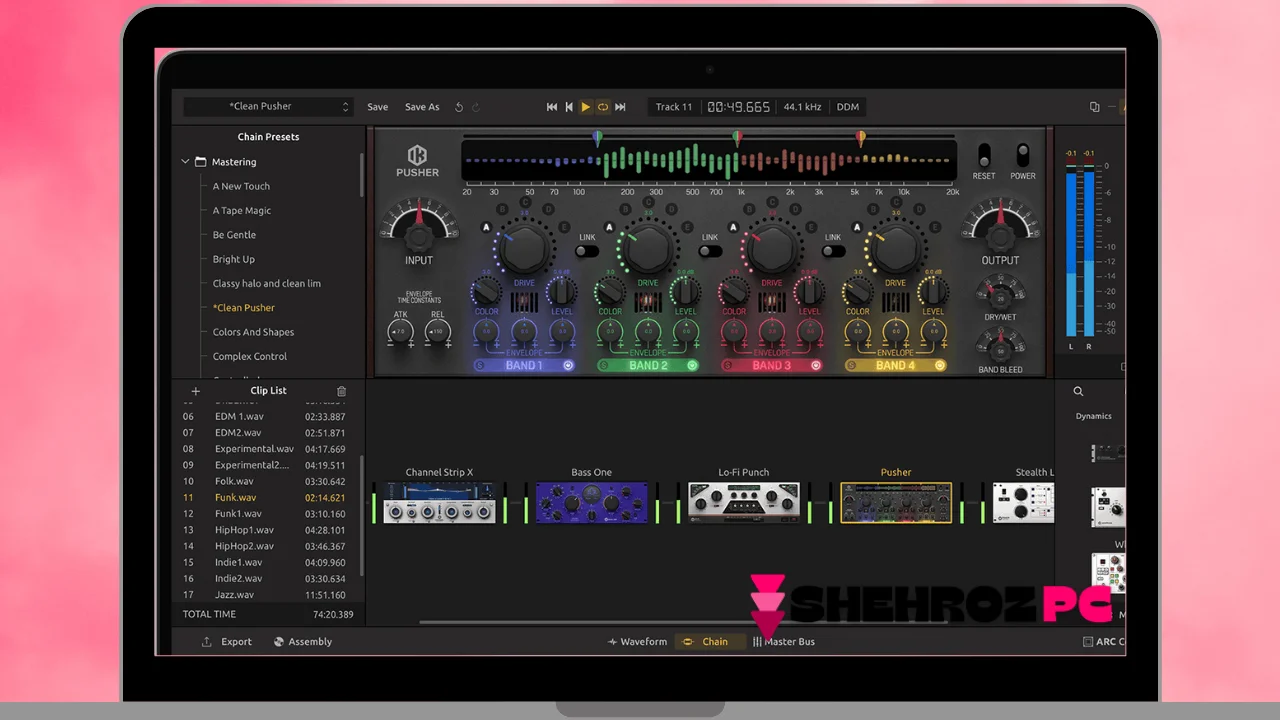
Task: Click the yellow-red crossover marker near 5k
Action: [x=860, y=139]
